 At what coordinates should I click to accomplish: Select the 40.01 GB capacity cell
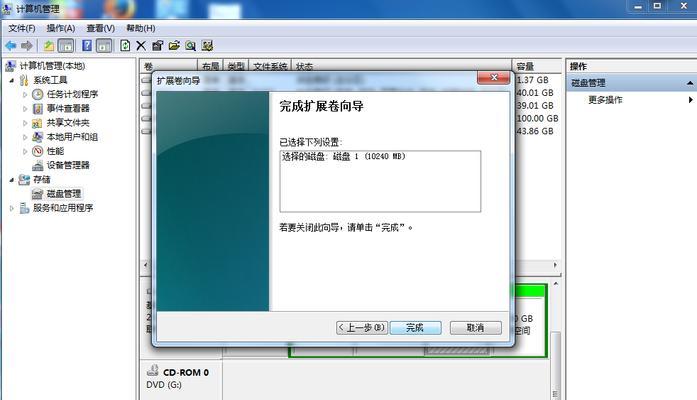(535, 92)
